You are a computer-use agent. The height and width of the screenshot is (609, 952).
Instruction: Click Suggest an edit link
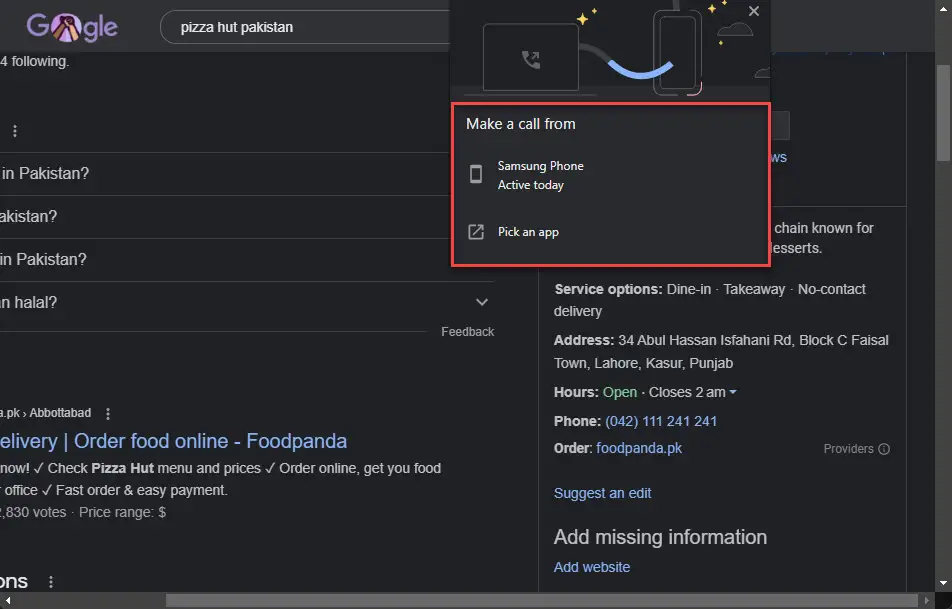(x=602, y=493)
